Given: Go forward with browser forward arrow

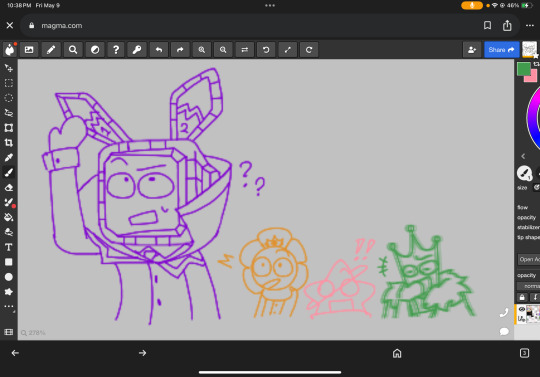Looking at the screenshot, I should coord(142,353).
